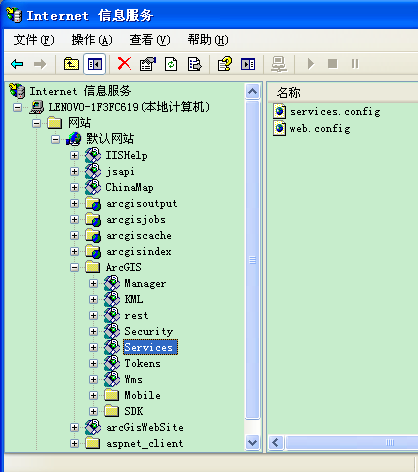418x472 pixels.
Task: Click the arcgisoutput folder icon
Action: (x=93, y=203)
